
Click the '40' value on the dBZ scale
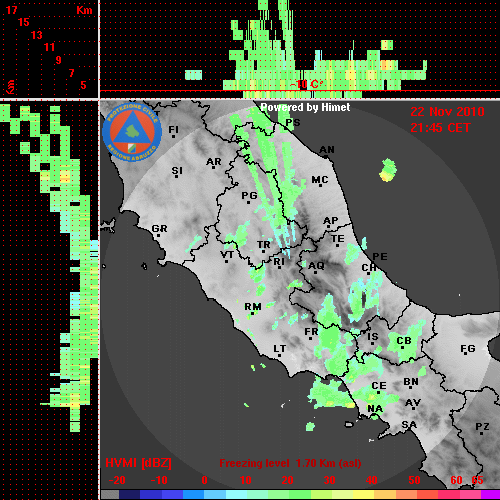[372, 480]
